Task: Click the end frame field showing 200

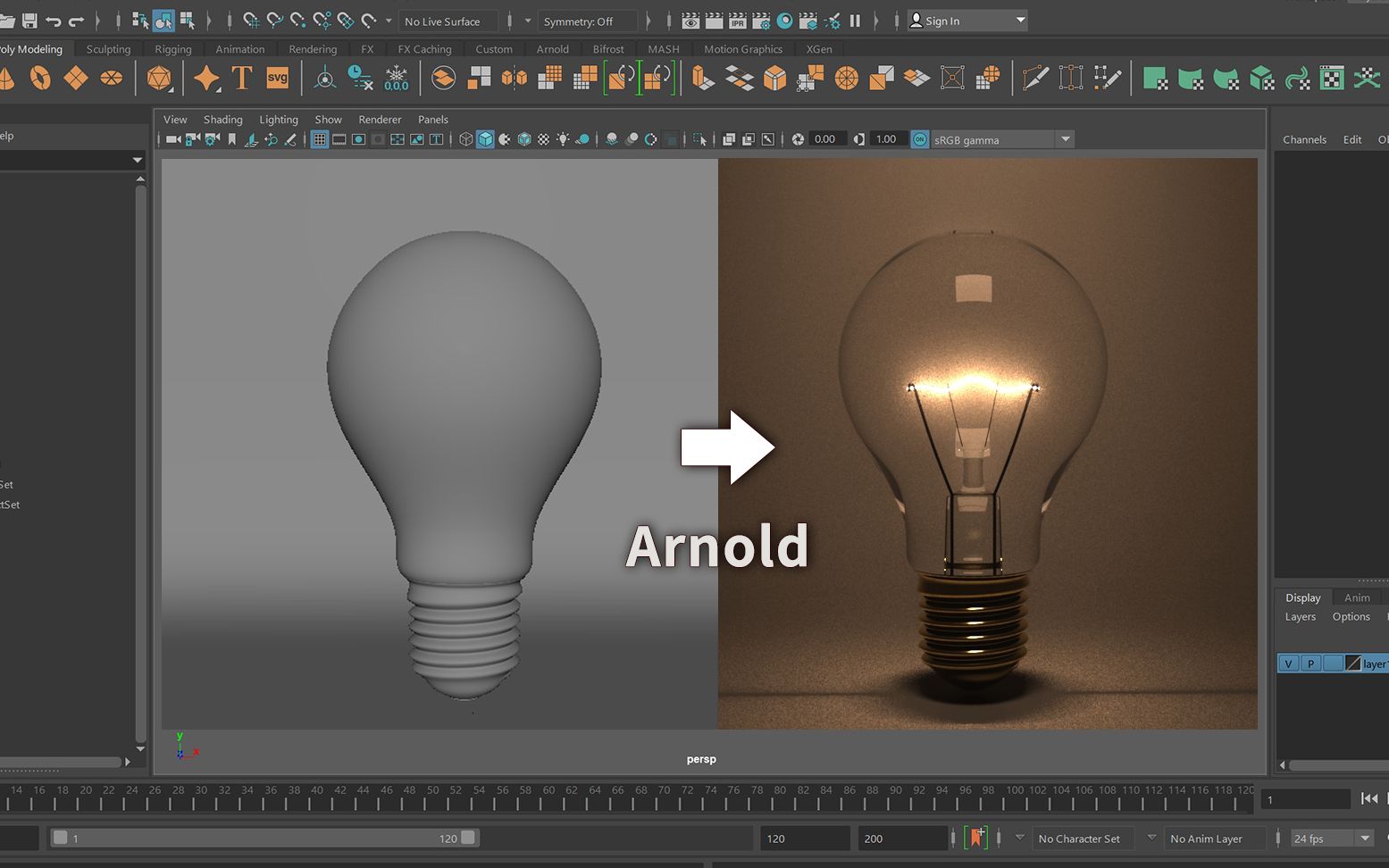Action: pos(901,838)
